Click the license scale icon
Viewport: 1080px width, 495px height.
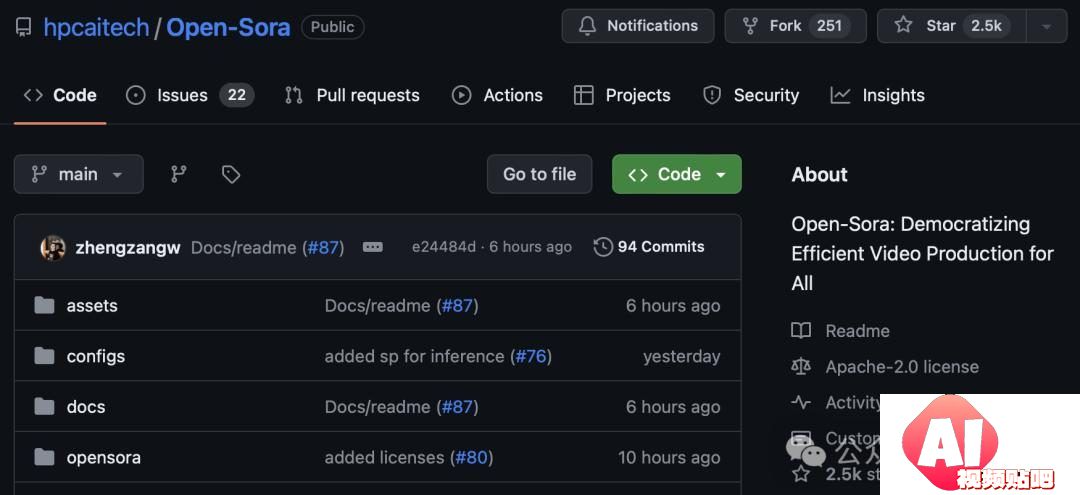[x=801, y=367]
